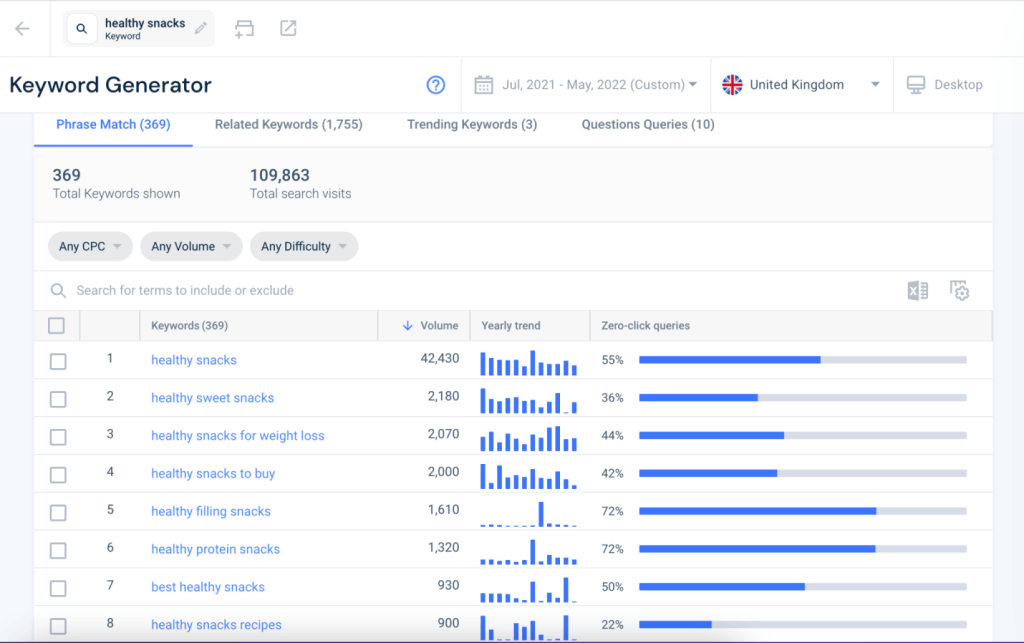This screenshot has height=643, width=1024.
Task: Click the Desktop monitor icon
Action: pos(916,85)
